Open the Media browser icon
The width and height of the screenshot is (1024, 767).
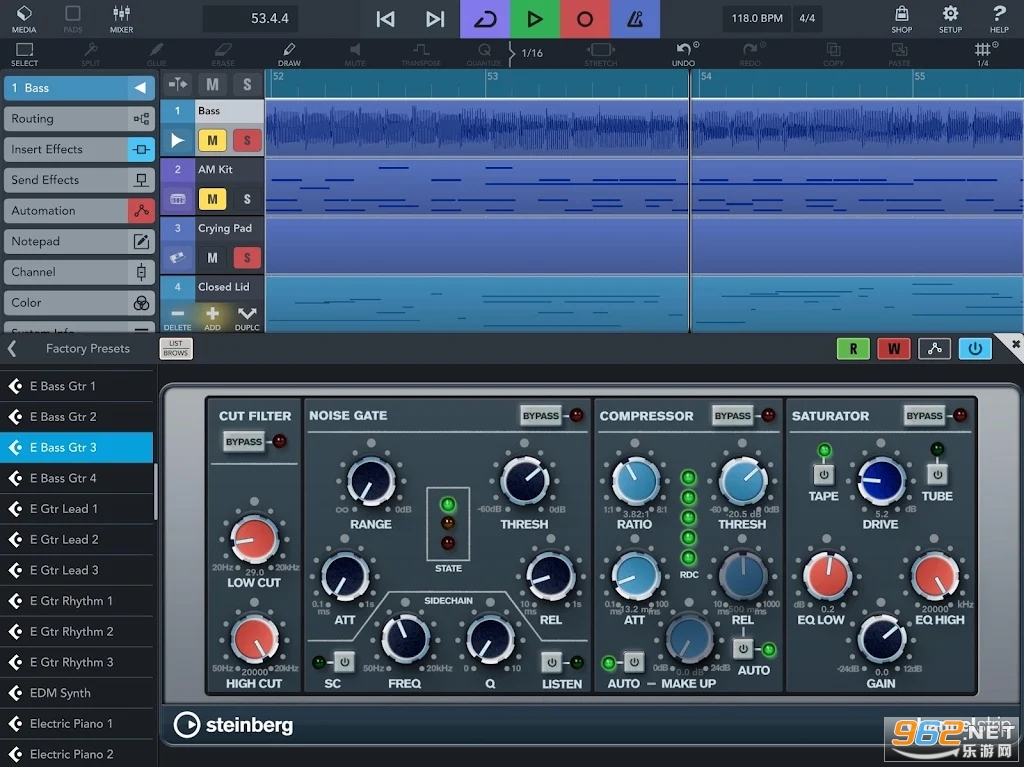[24, 18]
